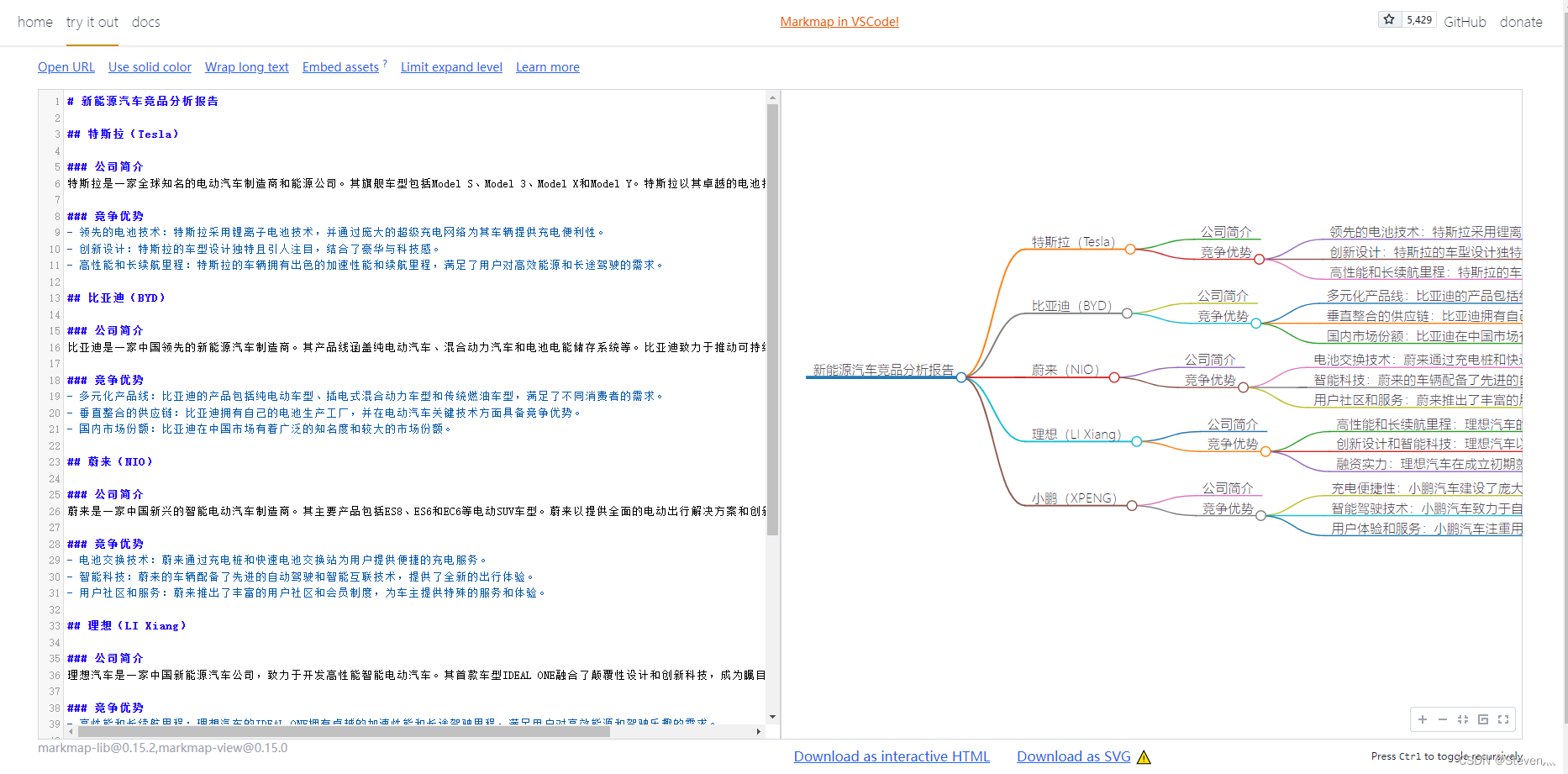
Task: Open the Learn more link
Action: coord(548,67)
